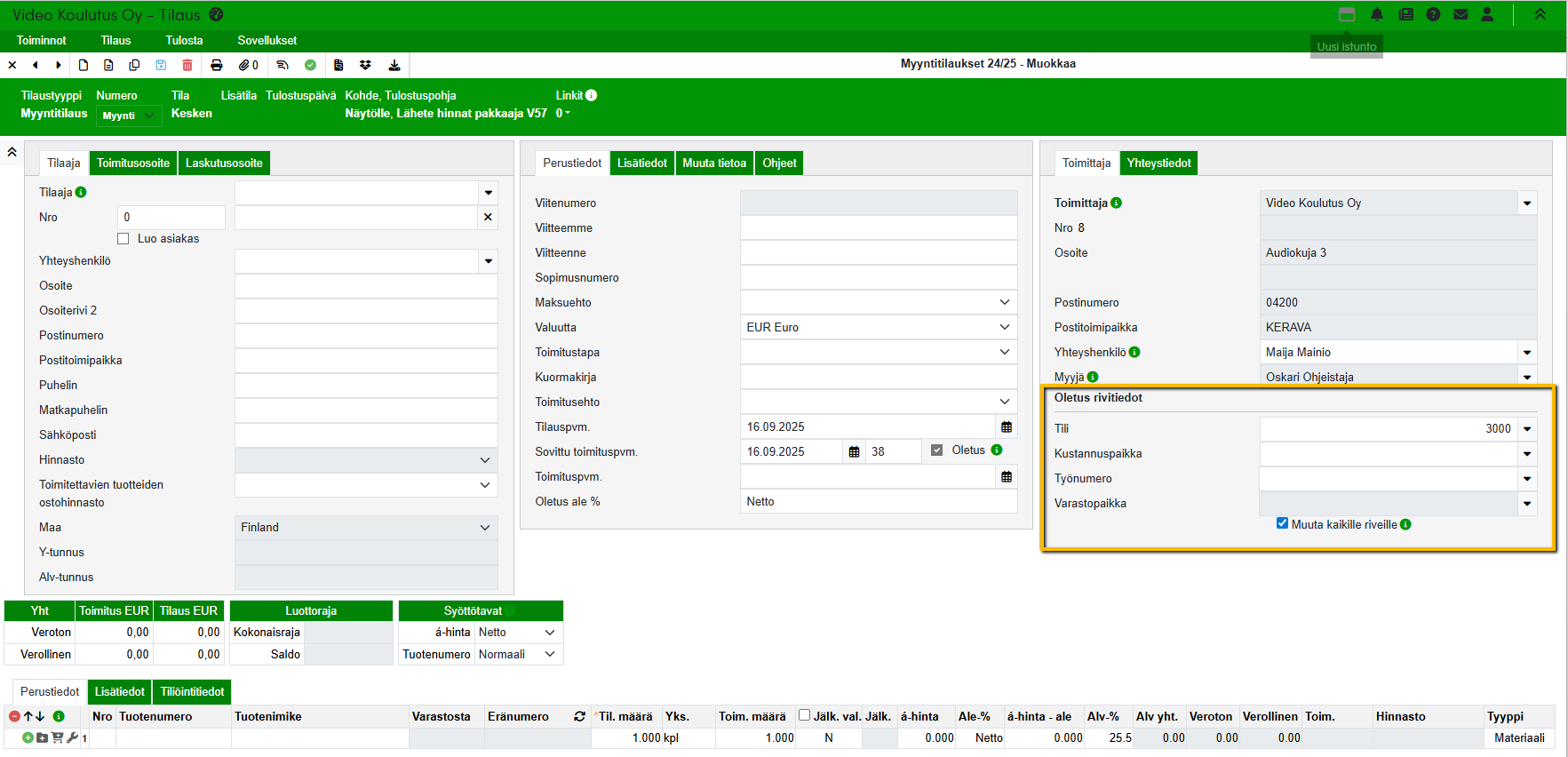Click the red trash delete icon
1568x757 pixels.
tap(187, 65)
